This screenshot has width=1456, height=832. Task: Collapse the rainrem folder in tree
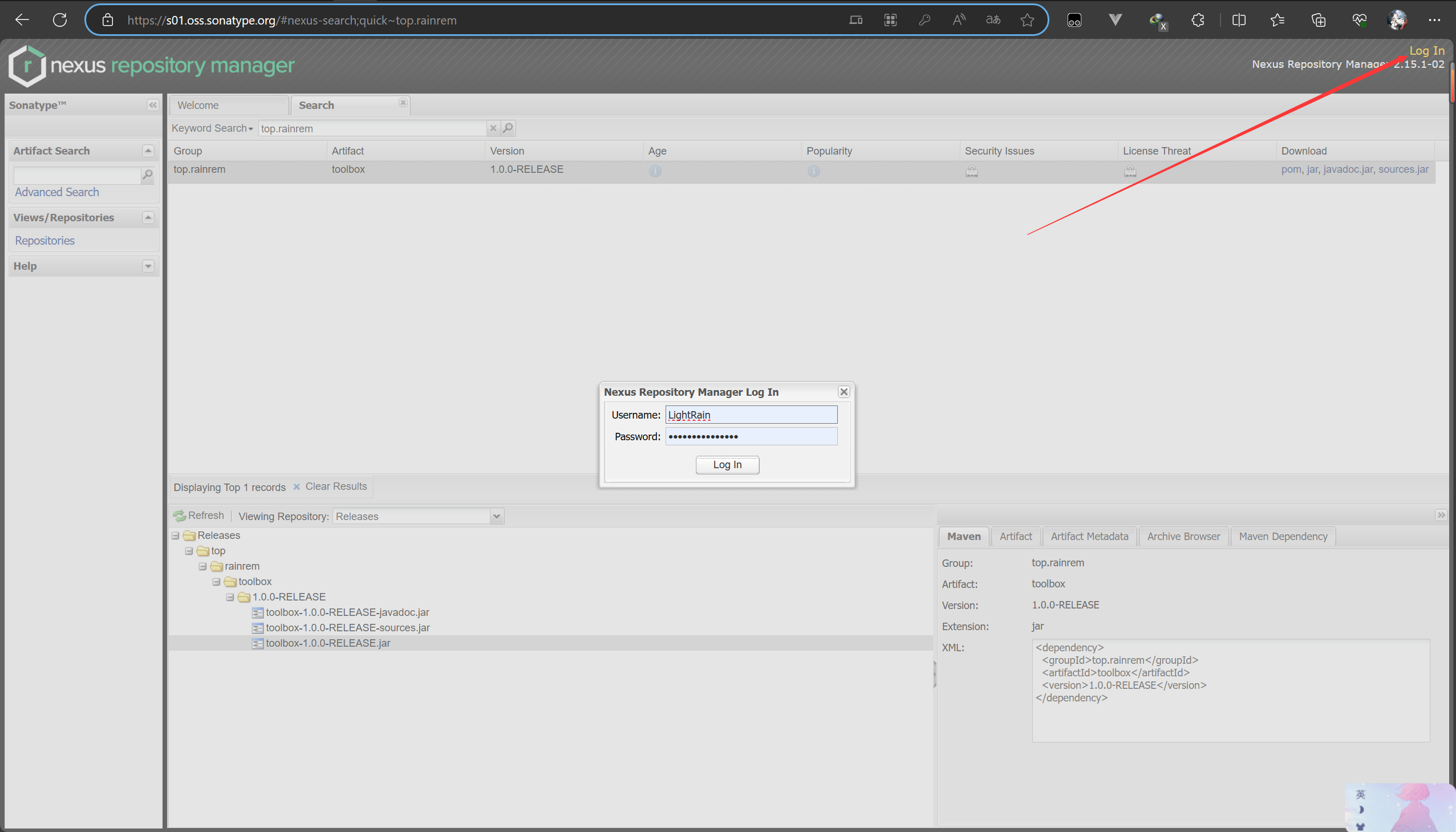[x=203, y=566]
